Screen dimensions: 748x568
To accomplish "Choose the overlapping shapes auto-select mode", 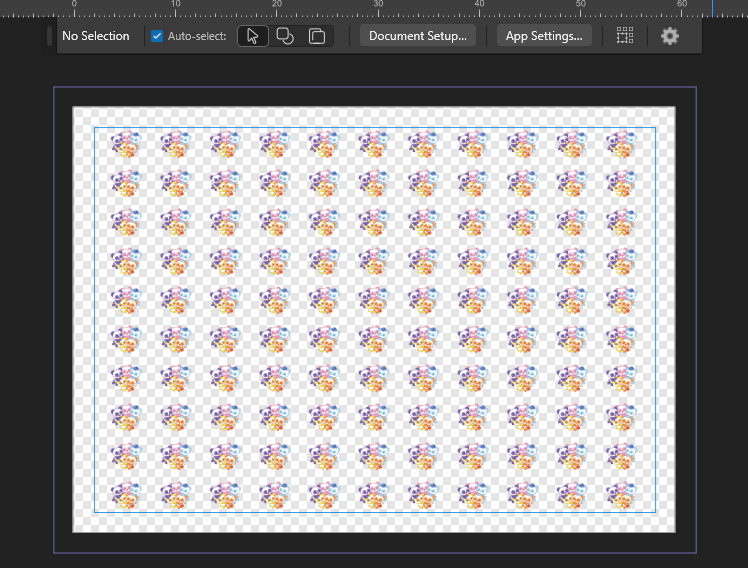I will (x=285, y=36).
